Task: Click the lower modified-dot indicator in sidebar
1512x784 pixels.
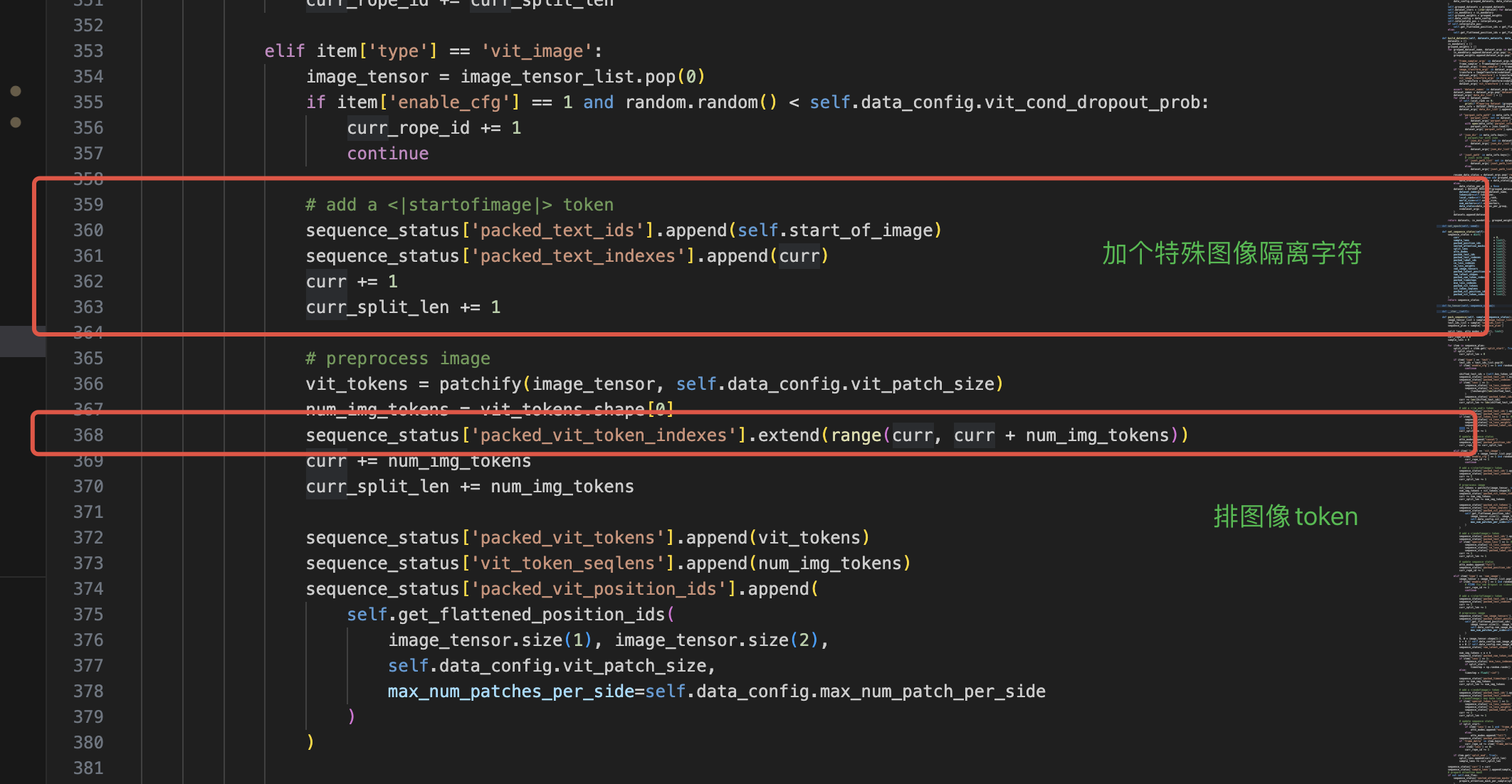Action: point(16,122)
